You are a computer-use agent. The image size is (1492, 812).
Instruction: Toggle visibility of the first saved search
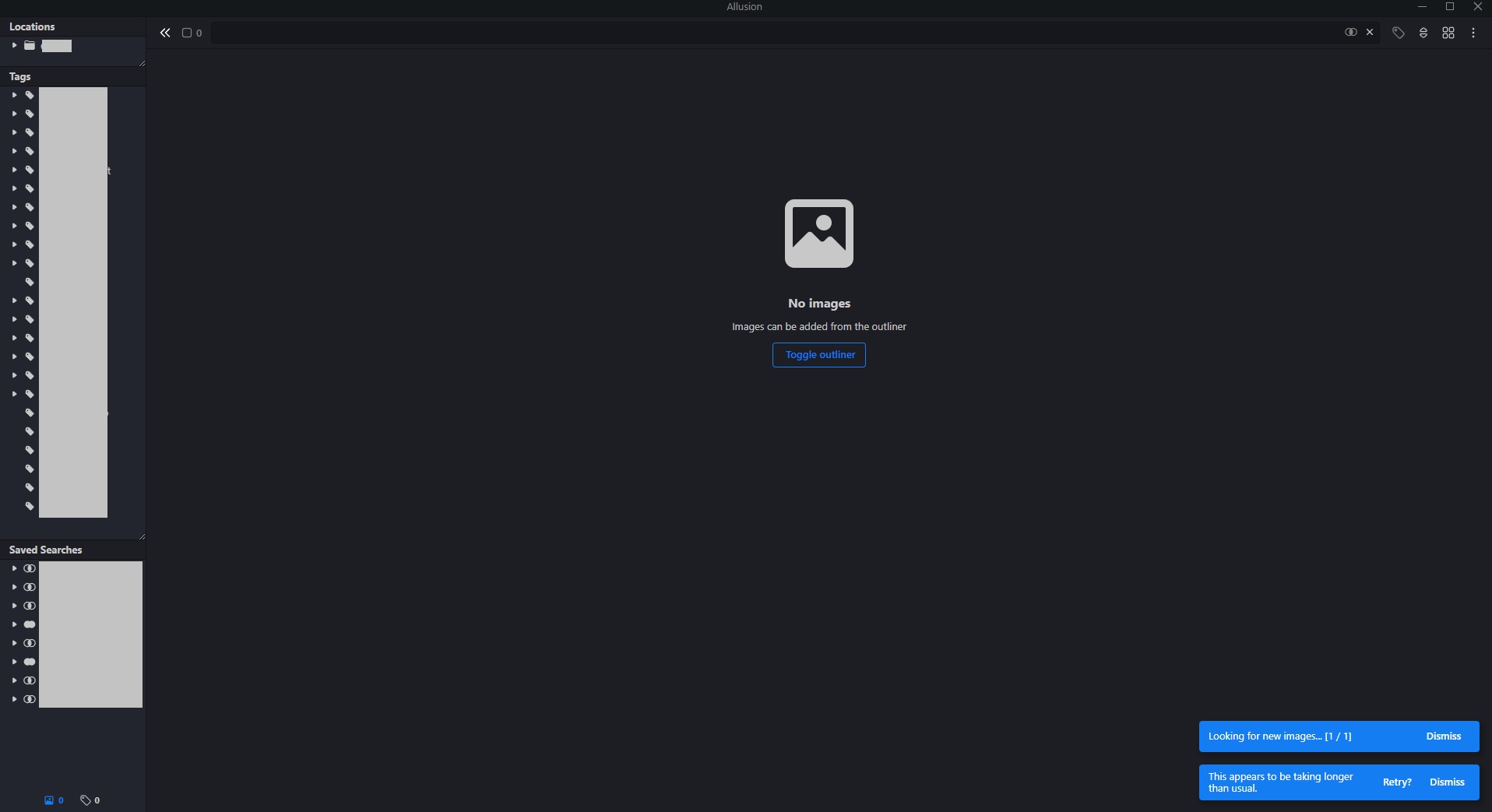[x=30, y=568]
